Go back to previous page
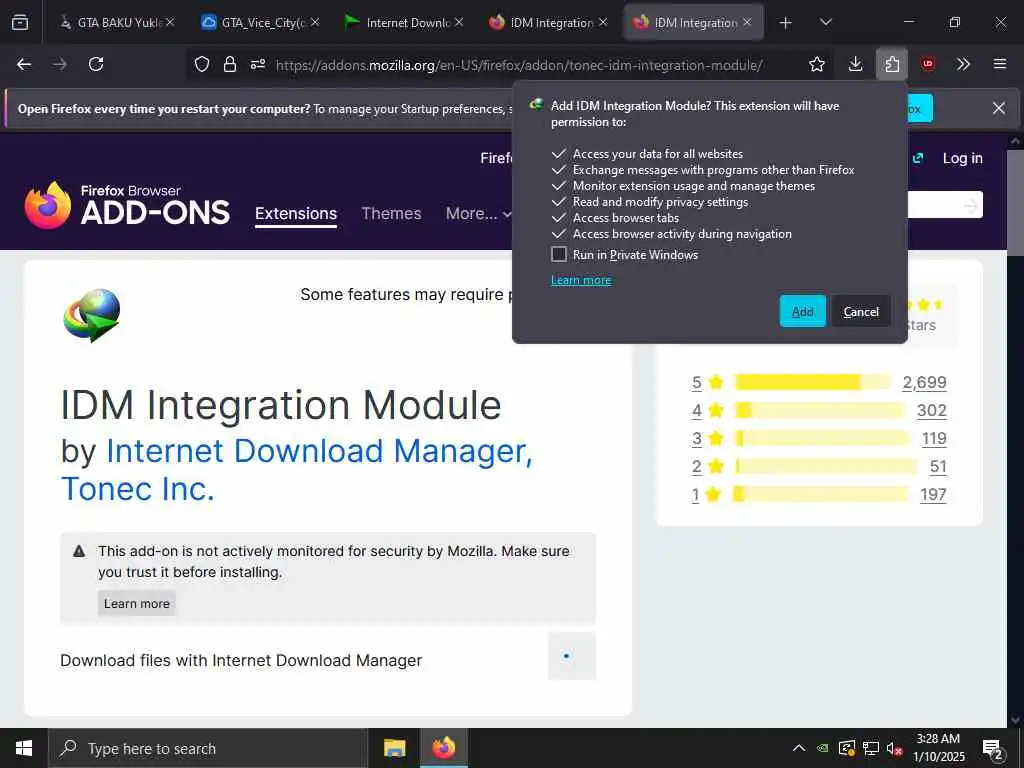This screenshot has width=1024, height=768. coord(24,64)
